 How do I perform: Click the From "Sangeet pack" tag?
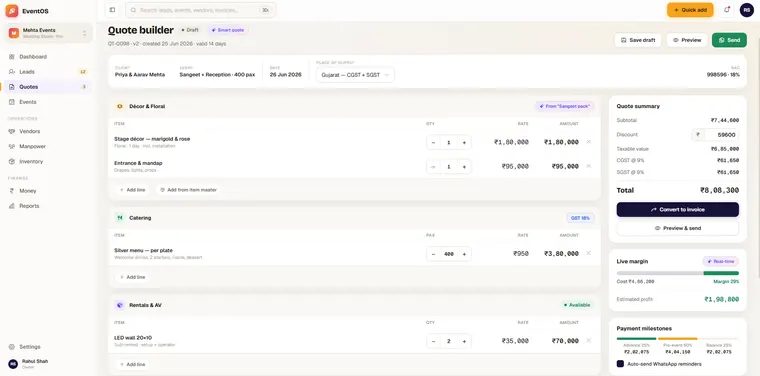[565, 106]
